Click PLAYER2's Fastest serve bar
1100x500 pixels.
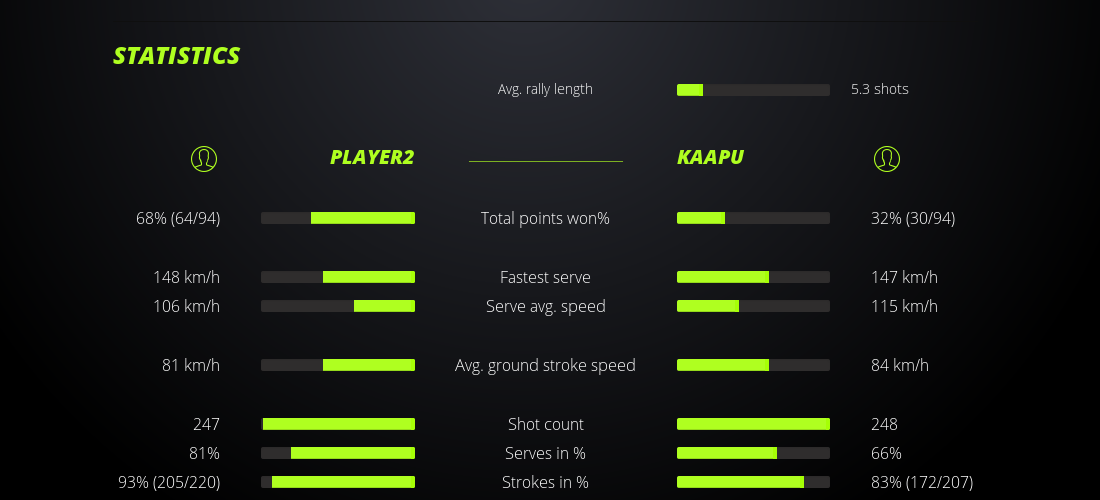click(x=338, y=277)
